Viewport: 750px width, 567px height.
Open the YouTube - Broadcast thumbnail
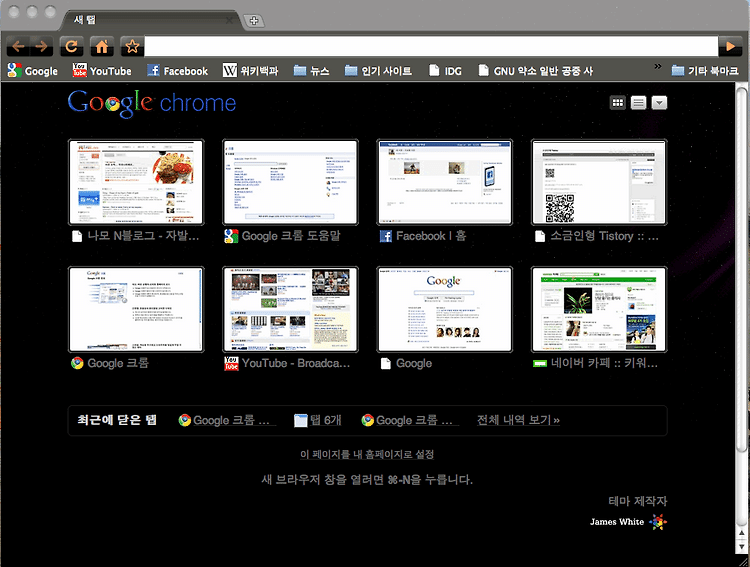[x=290, y=310]
